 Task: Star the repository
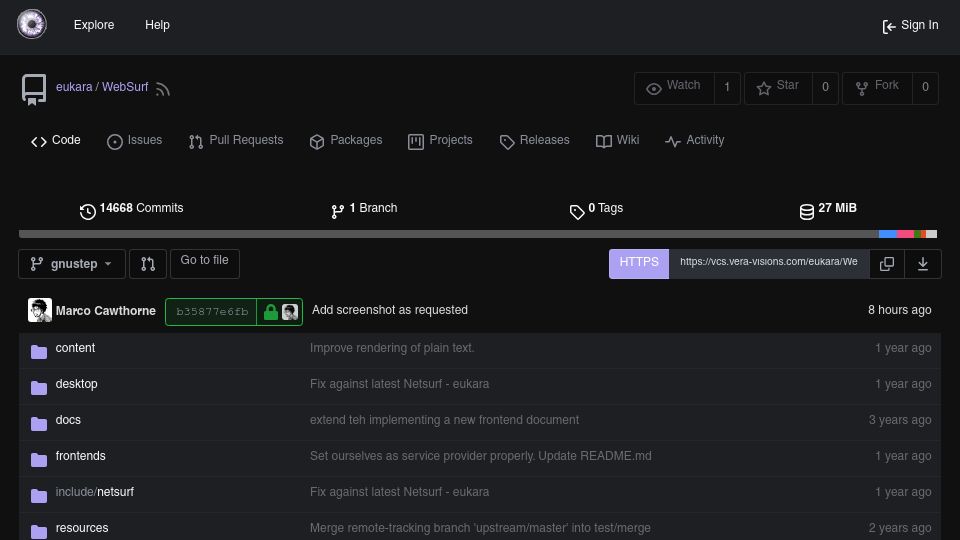tap(778, 88)
